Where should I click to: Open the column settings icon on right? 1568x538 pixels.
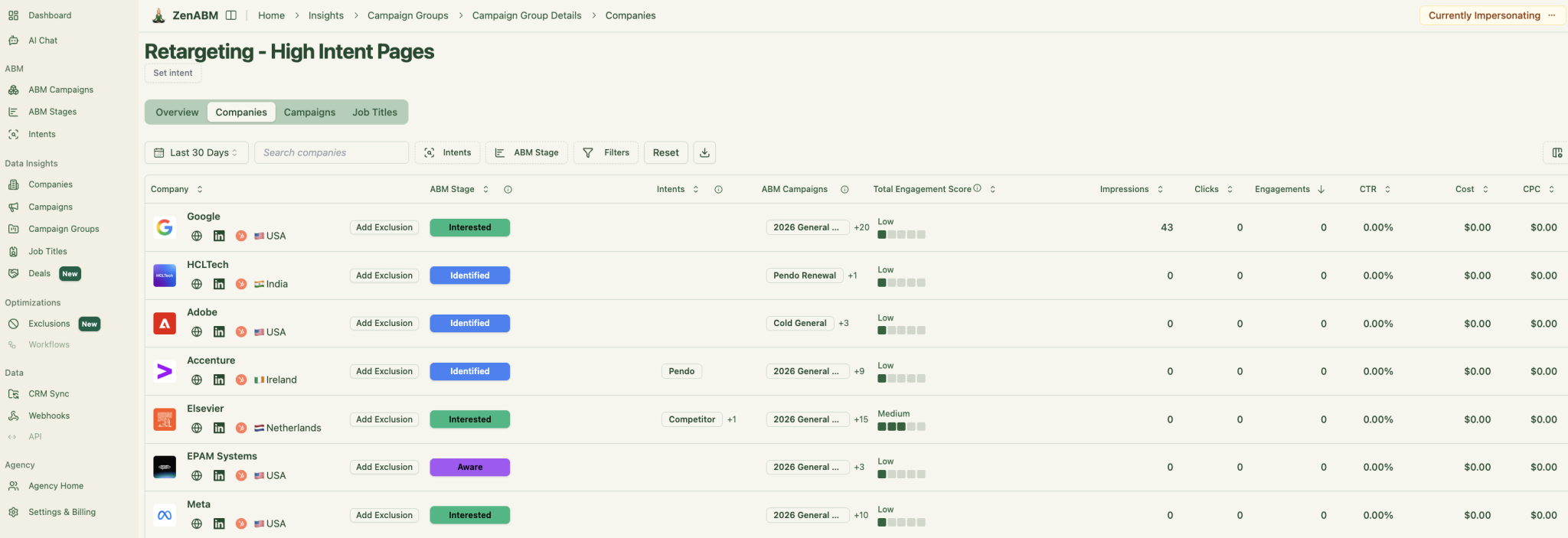click(x=1557, y=152)
